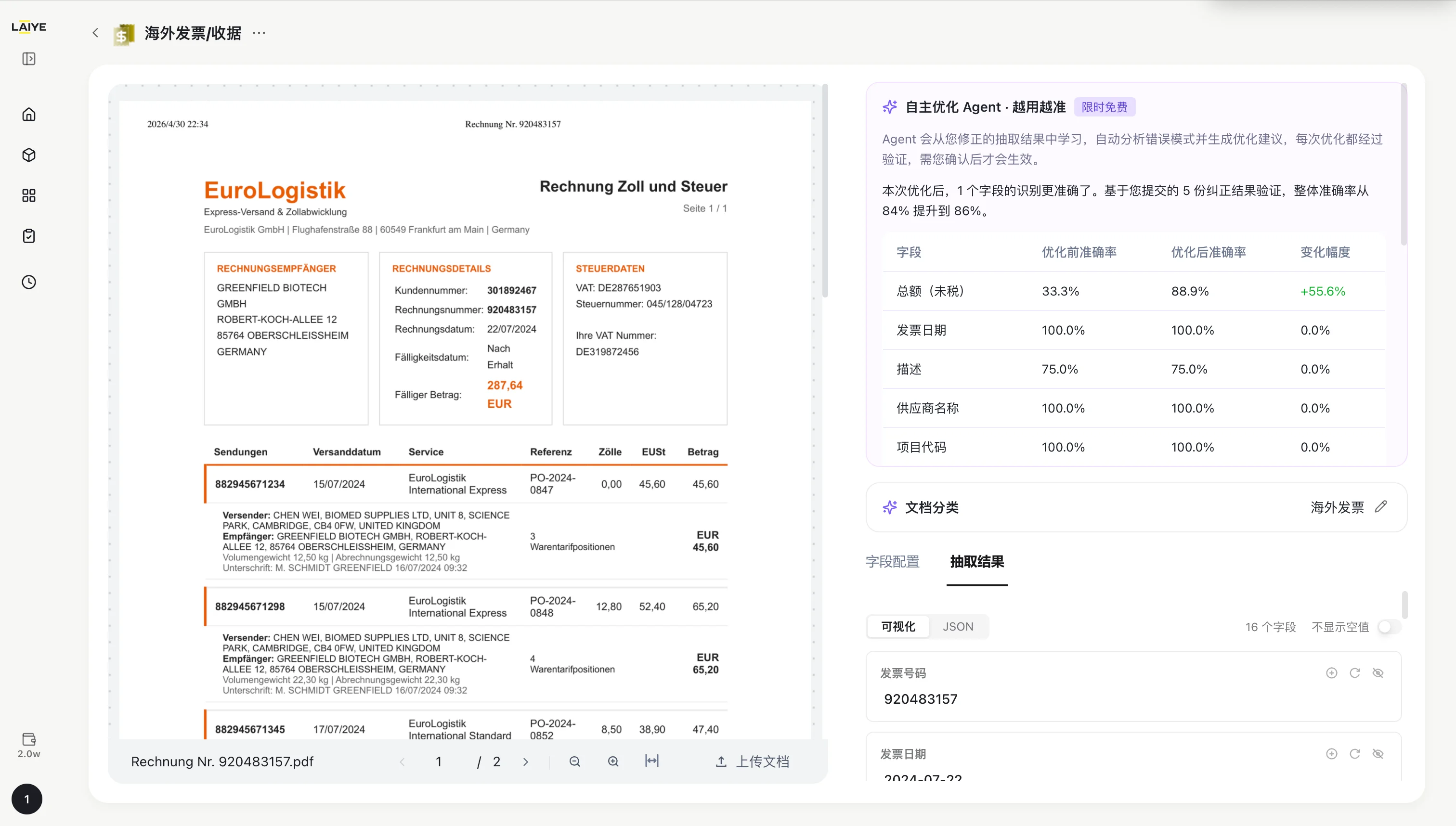Switch to the 字段配置 tab
The image size is (1456, 826).
(x=893, y=562)
